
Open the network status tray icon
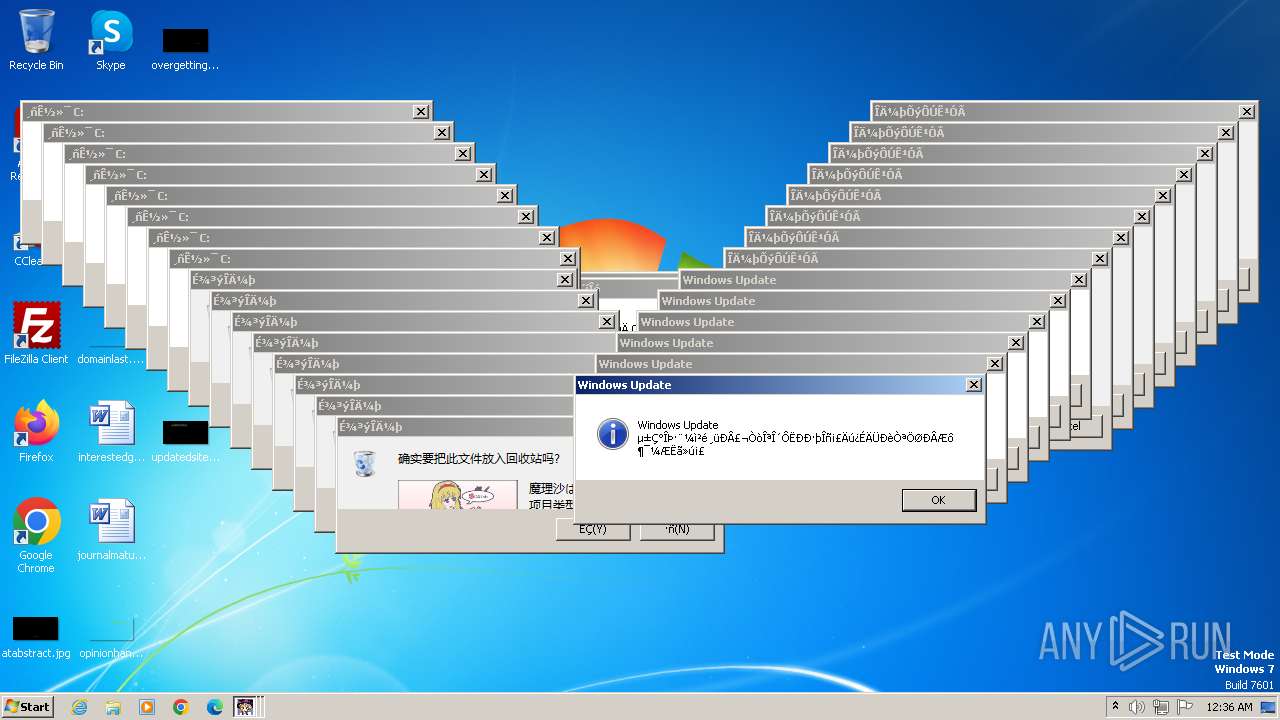[x=1162, y=707]
